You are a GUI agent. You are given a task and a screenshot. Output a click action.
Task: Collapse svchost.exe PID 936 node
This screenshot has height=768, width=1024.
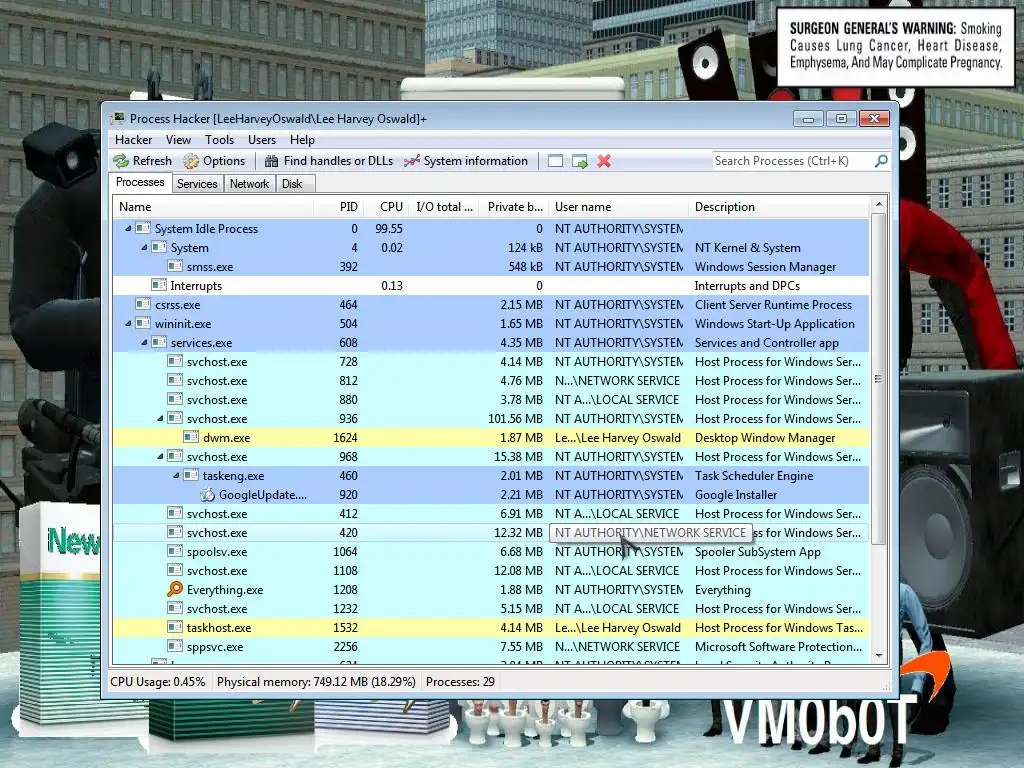[160, 418]
